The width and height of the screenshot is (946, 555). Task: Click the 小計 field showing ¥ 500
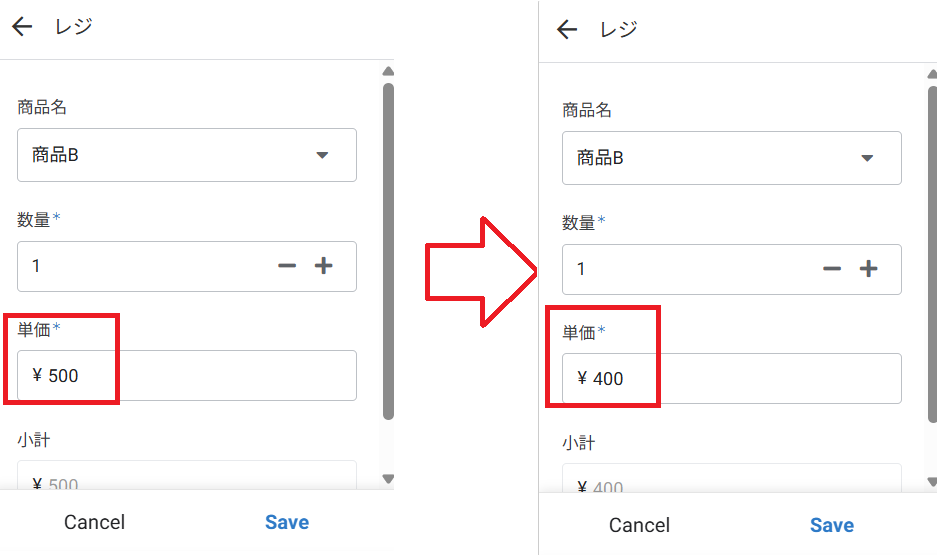(187, 478)
